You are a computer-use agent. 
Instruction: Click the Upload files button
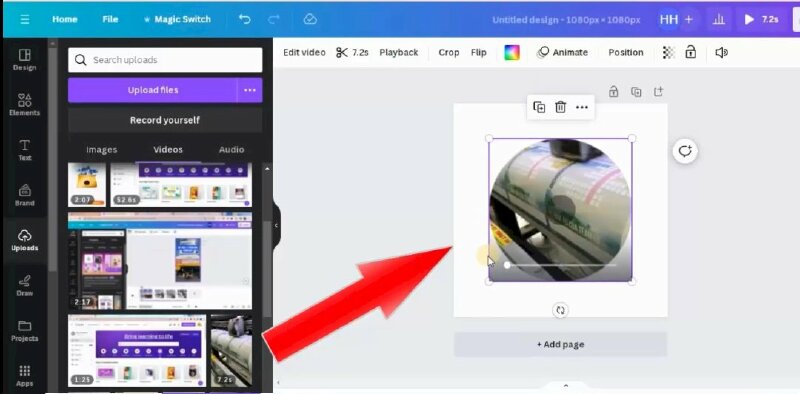(153, 90)
